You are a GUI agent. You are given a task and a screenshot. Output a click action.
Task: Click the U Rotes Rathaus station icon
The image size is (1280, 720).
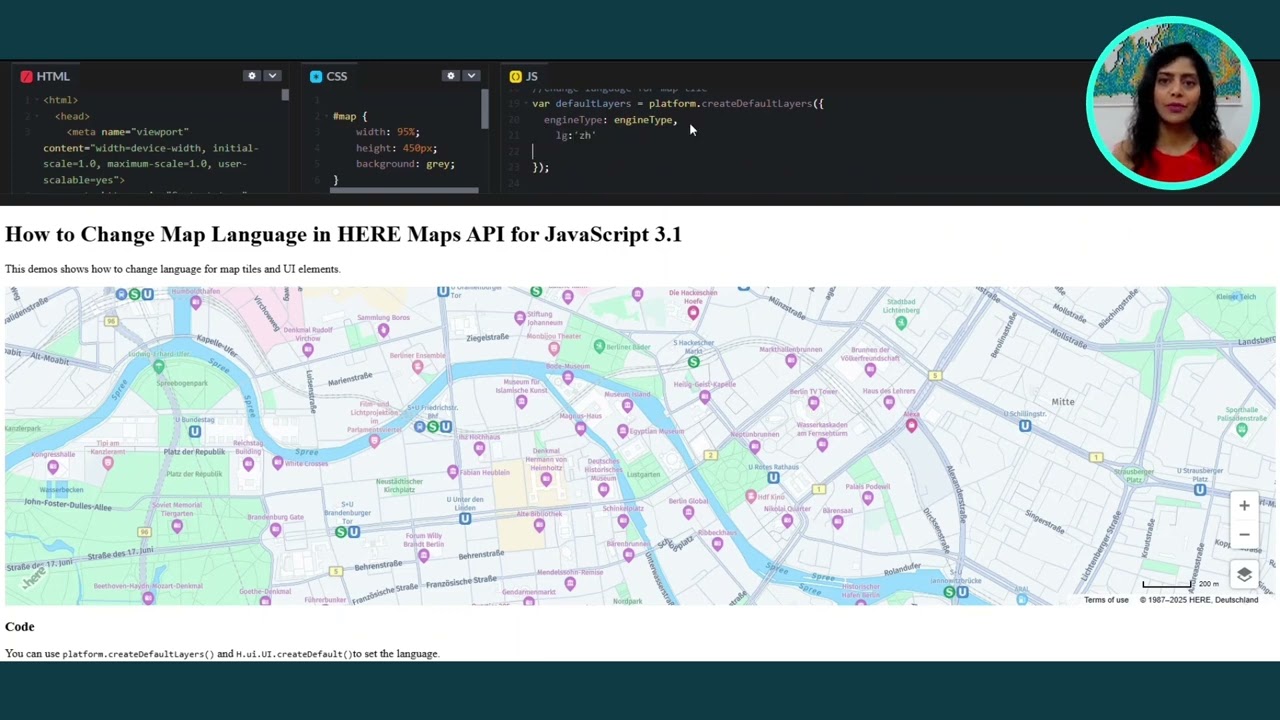[774, 478]
